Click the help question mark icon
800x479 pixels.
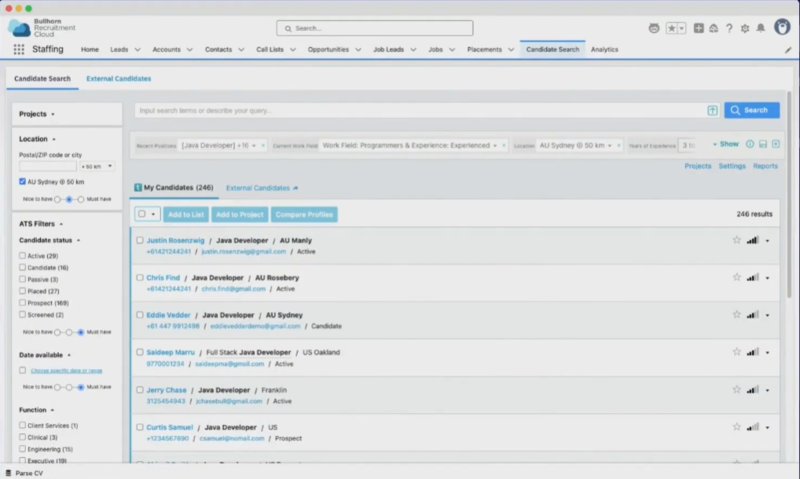coord(729,28)
